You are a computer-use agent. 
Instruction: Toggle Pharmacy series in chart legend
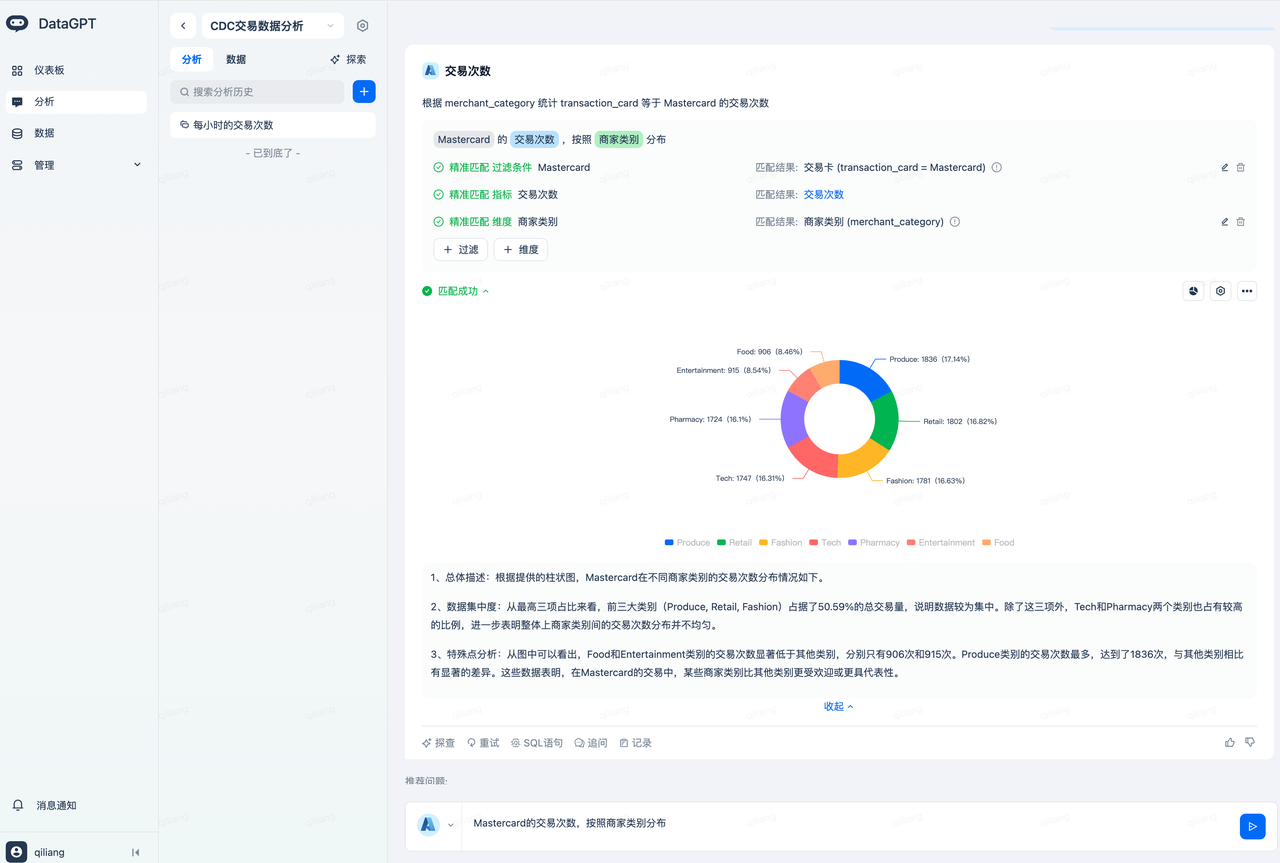(x=873, y=543)
